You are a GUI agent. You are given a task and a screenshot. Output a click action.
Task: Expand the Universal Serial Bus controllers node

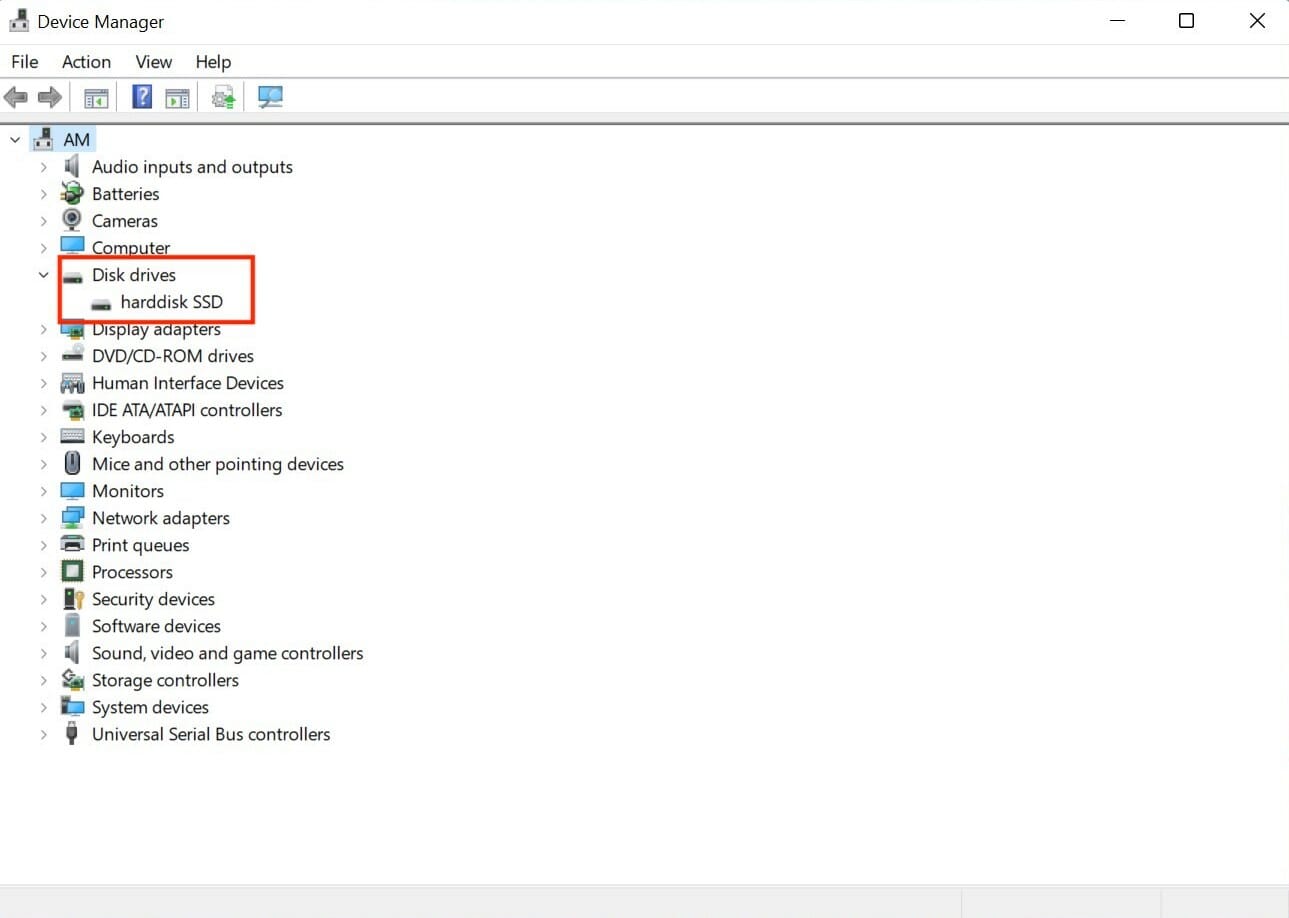click(43, 734)
